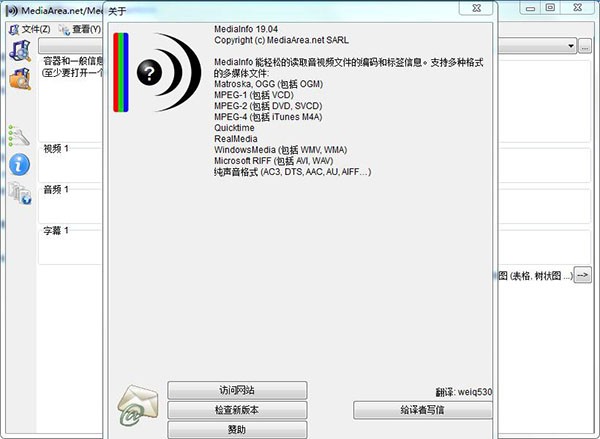The width and height of the screenshot is (600, 439).
Task: Click the export pages icon in sidebar
Action: [20, 193]
